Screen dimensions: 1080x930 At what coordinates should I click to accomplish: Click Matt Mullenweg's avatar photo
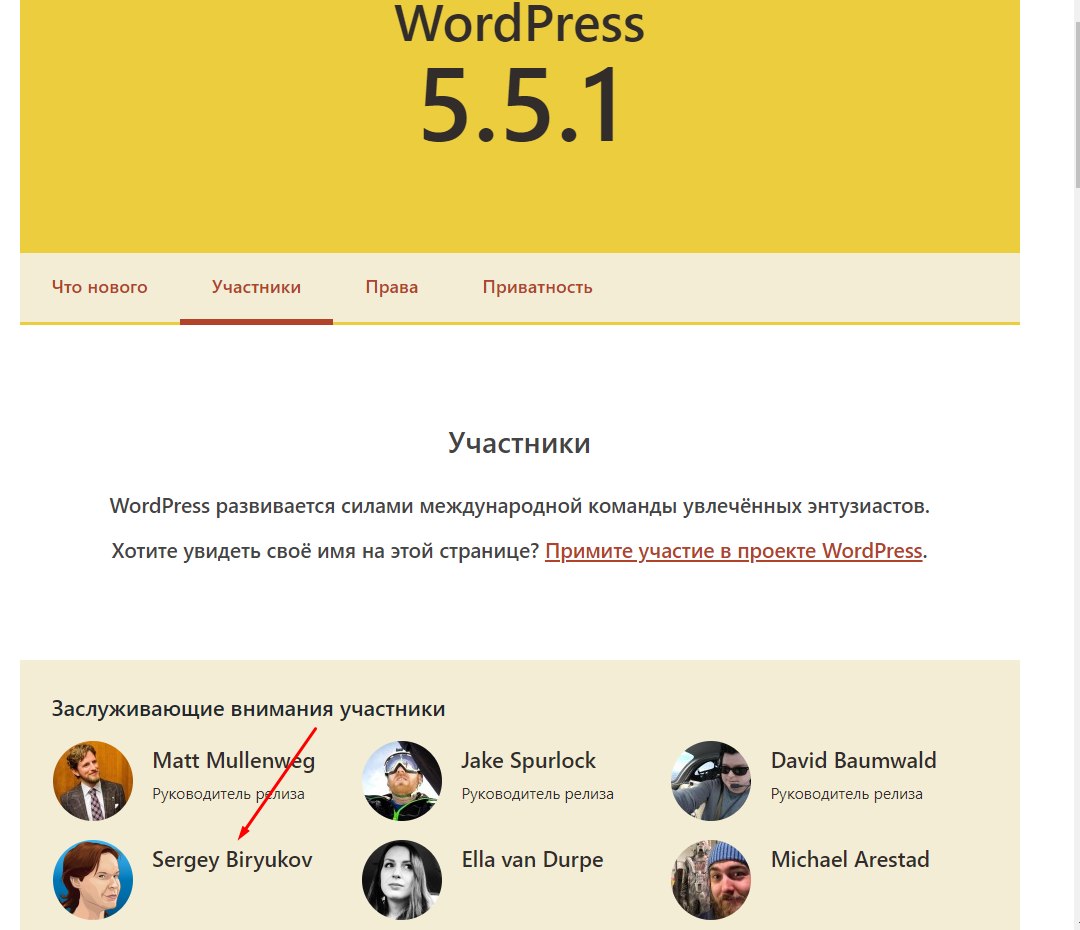click(x=93, y=781)
